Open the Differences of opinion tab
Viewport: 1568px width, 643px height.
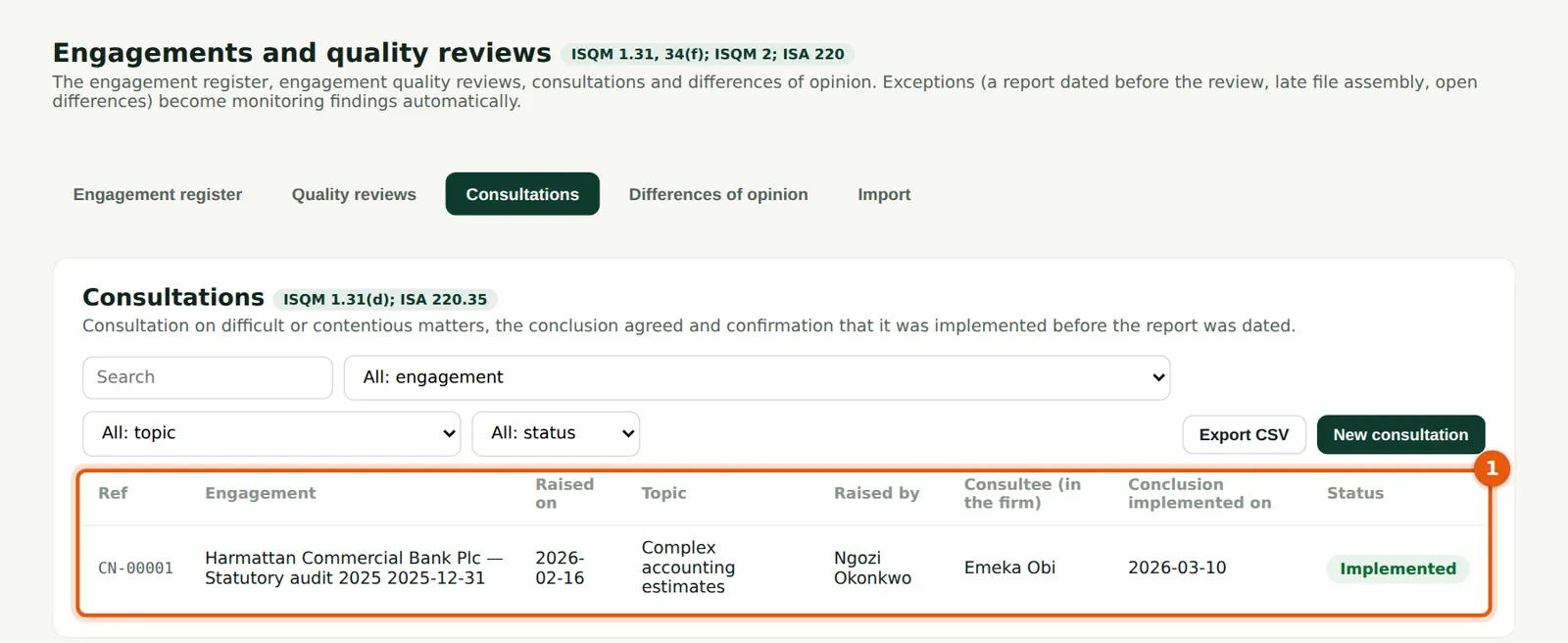[718, 194]
